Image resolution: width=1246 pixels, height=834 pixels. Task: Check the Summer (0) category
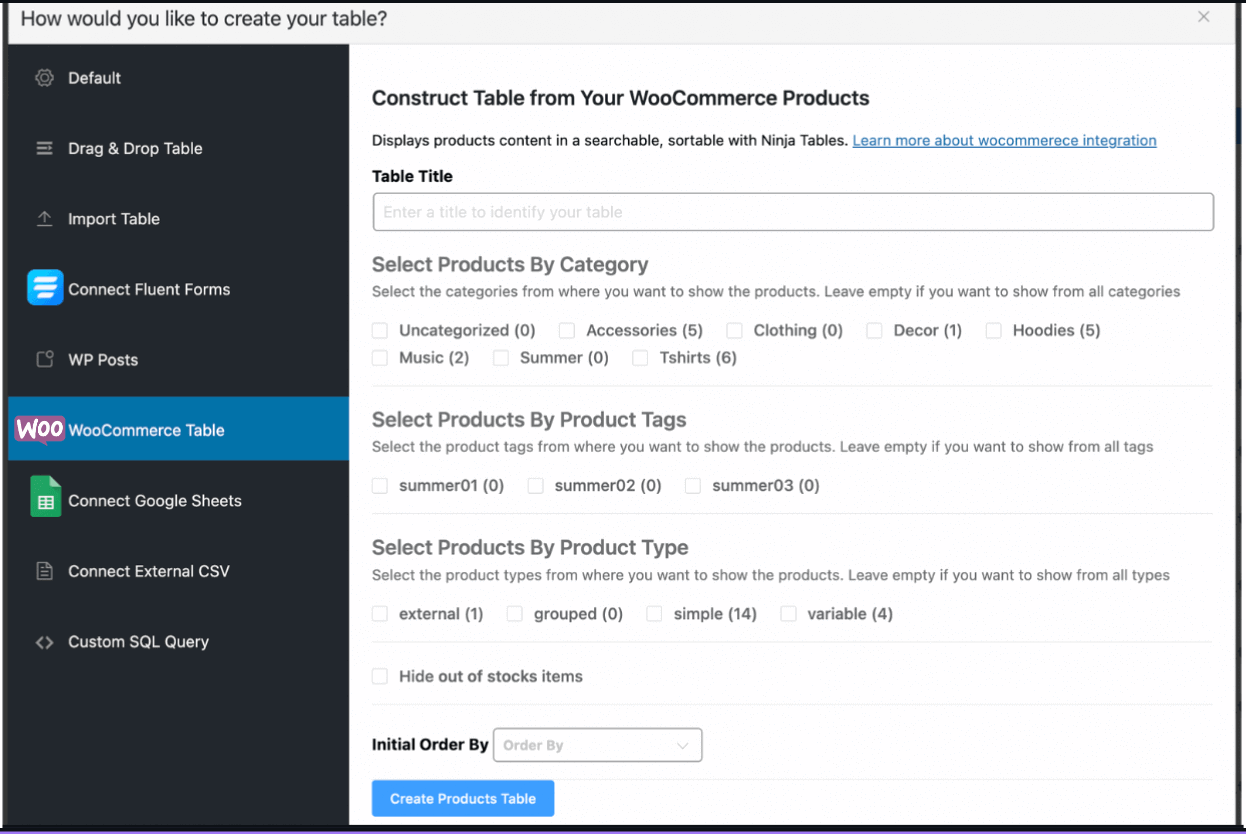[x=501, y=357]
